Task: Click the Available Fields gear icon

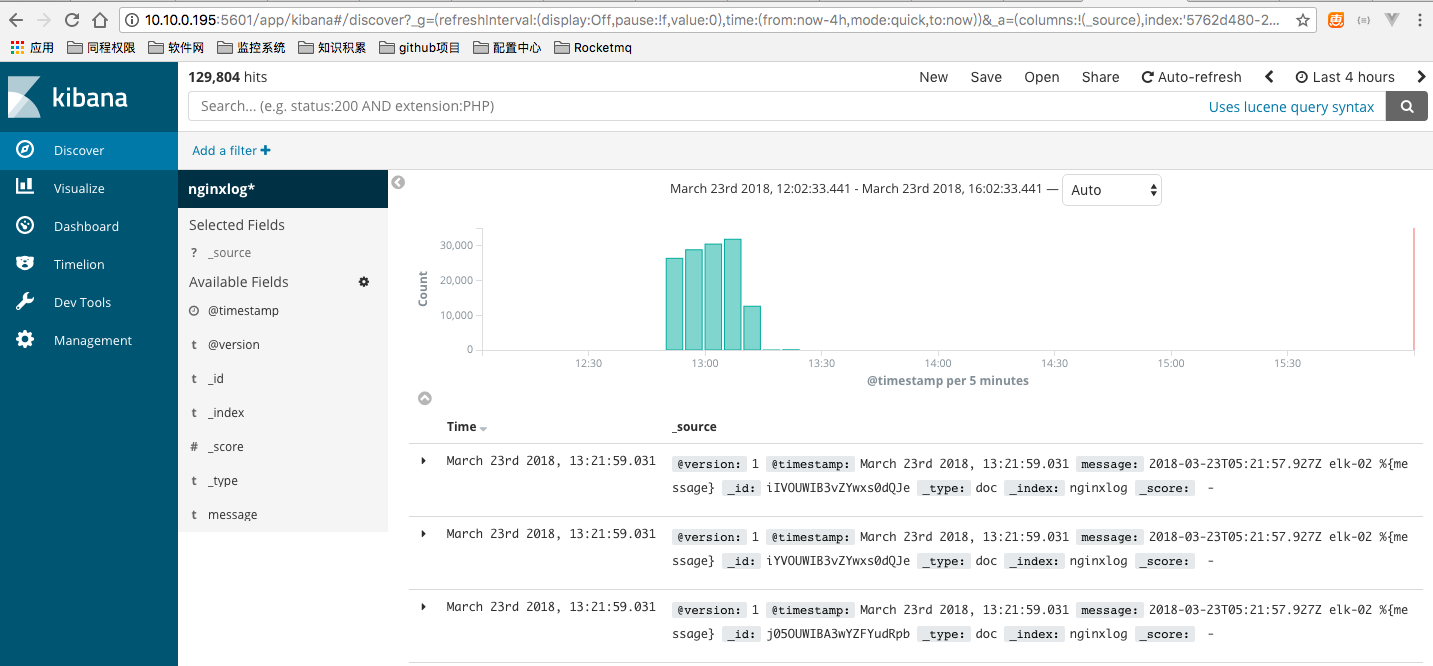Action: [x=364, y=282]
